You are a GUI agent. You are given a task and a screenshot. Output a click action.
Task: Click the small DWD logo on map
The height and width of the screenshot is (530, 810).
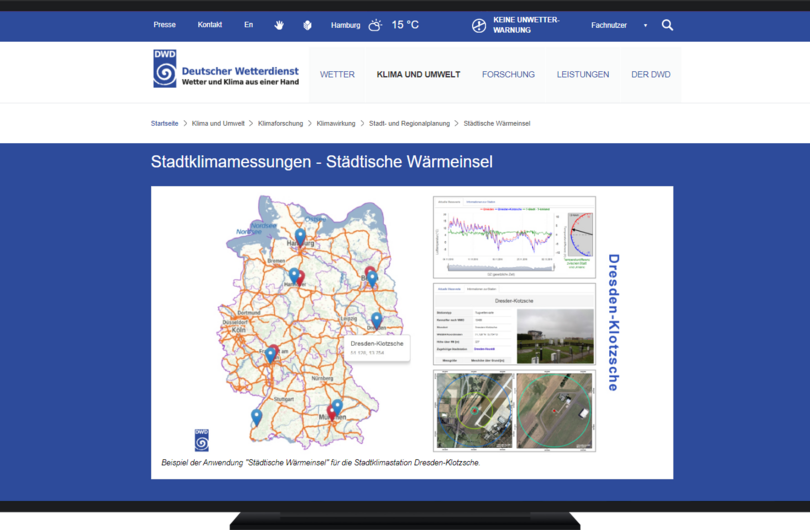click(201, 440)
